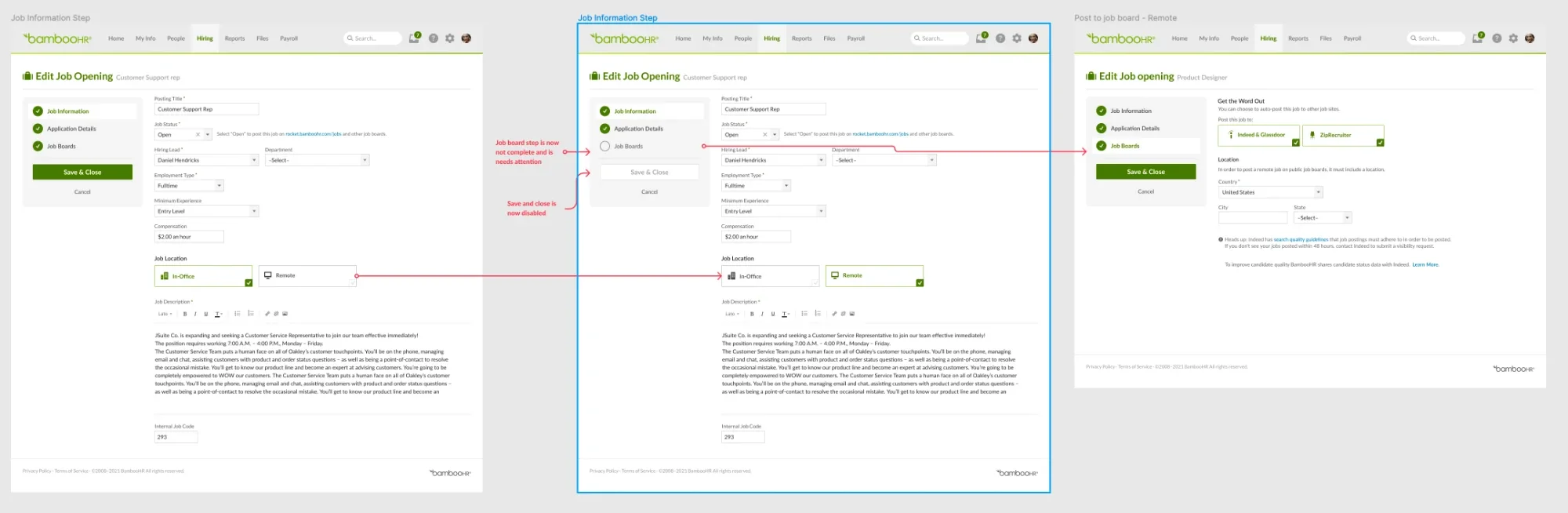Open Hiring tab in middle frame
Viewport: 1568px width, 513px height.
pos(772,38)
